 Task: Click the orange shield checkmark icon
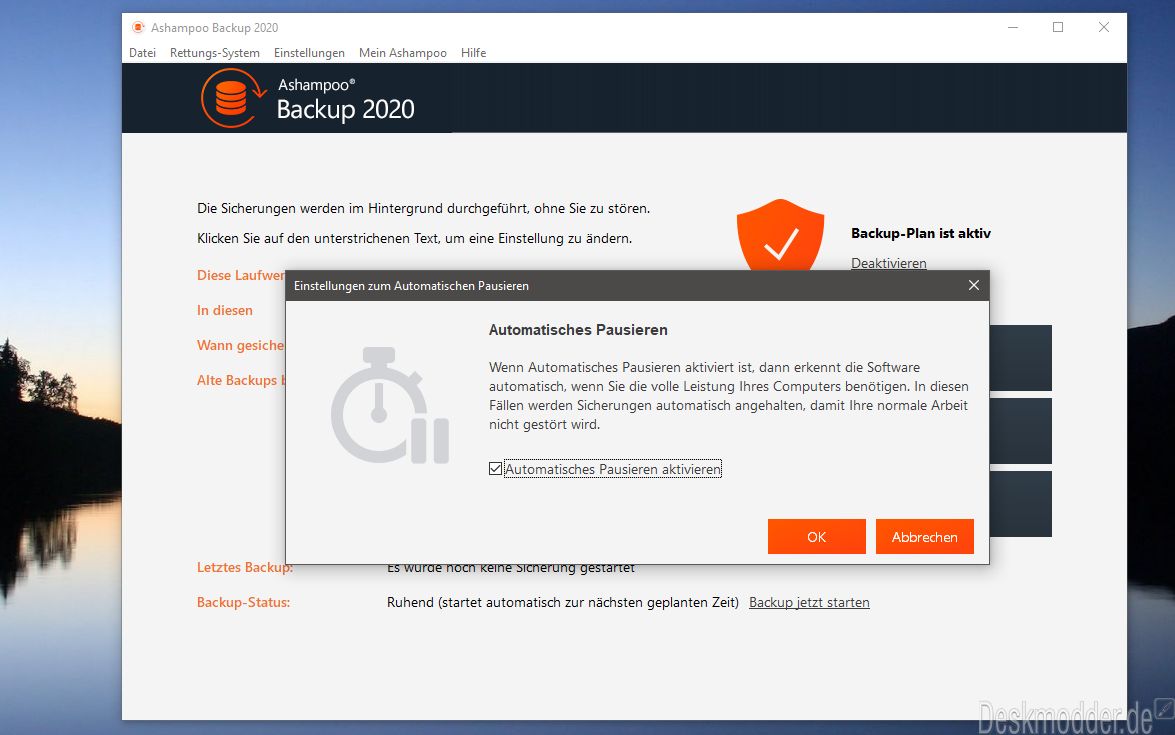click(x=780, y=235)
